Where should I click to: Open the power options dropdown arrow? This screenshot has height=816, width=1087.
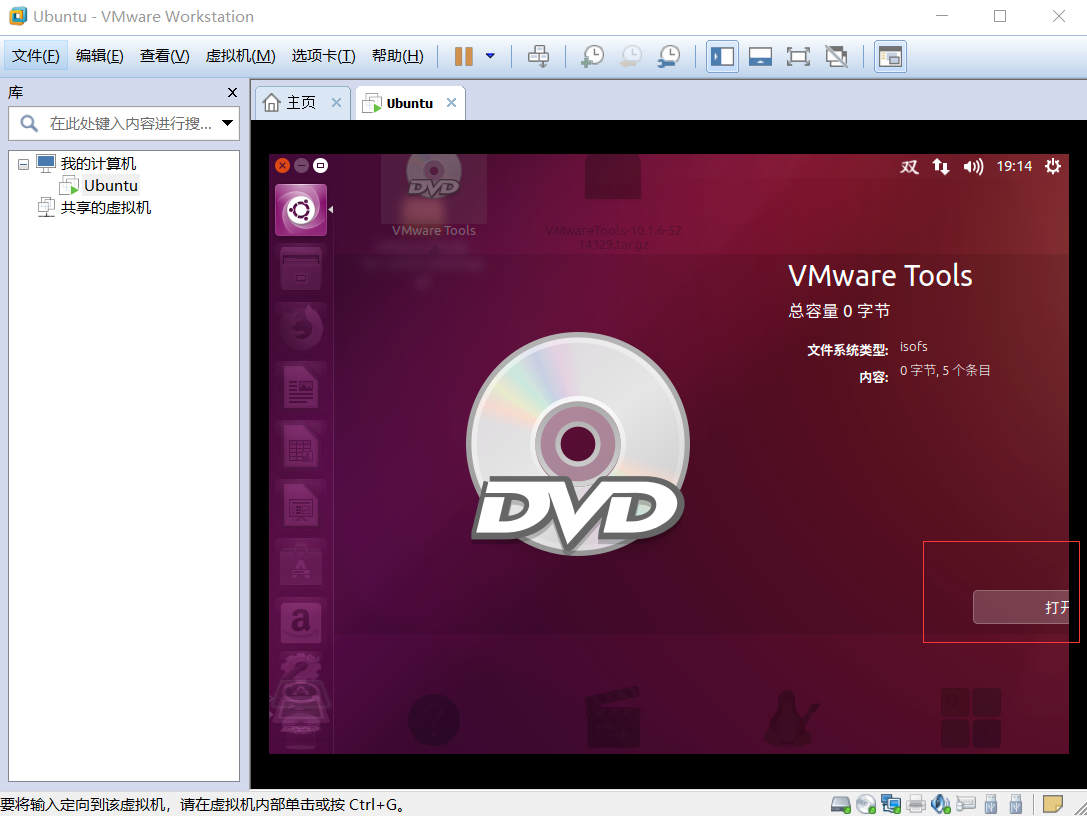(x=490, y=56)
